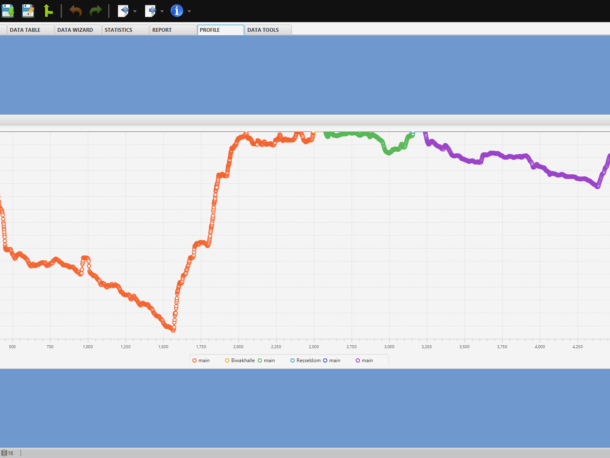Open the blue info icon
This screenshot has width=610, height=458.
tap(177, 11)
